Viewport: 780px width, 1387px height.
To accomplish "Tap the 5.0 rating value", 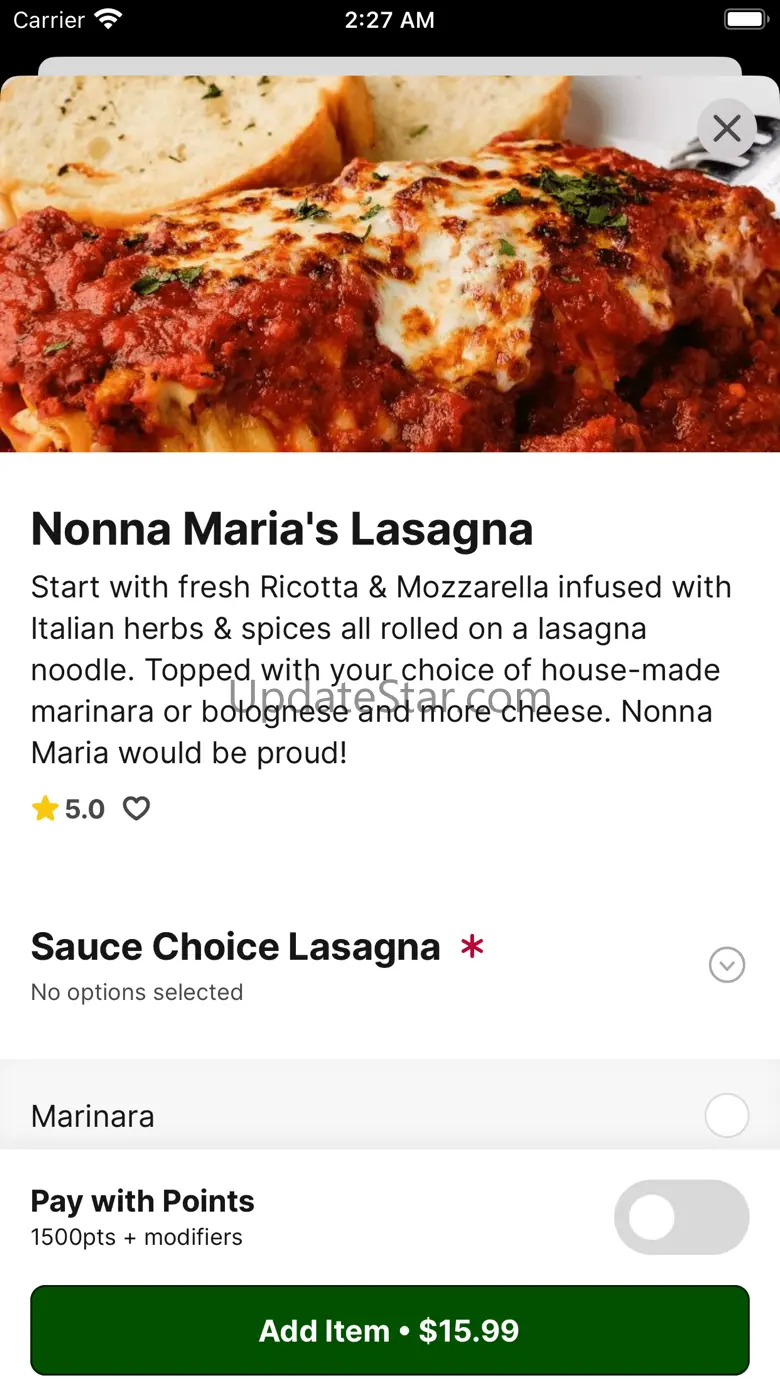I will click(x=85, y=809).
